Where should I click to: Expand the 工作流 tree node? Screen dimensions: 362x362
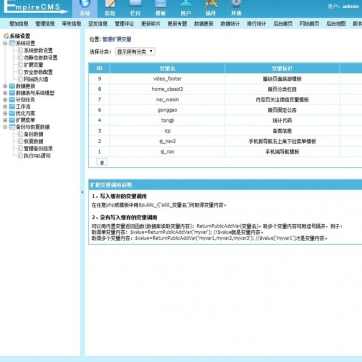pyautogui.click(x=5, y=107)
